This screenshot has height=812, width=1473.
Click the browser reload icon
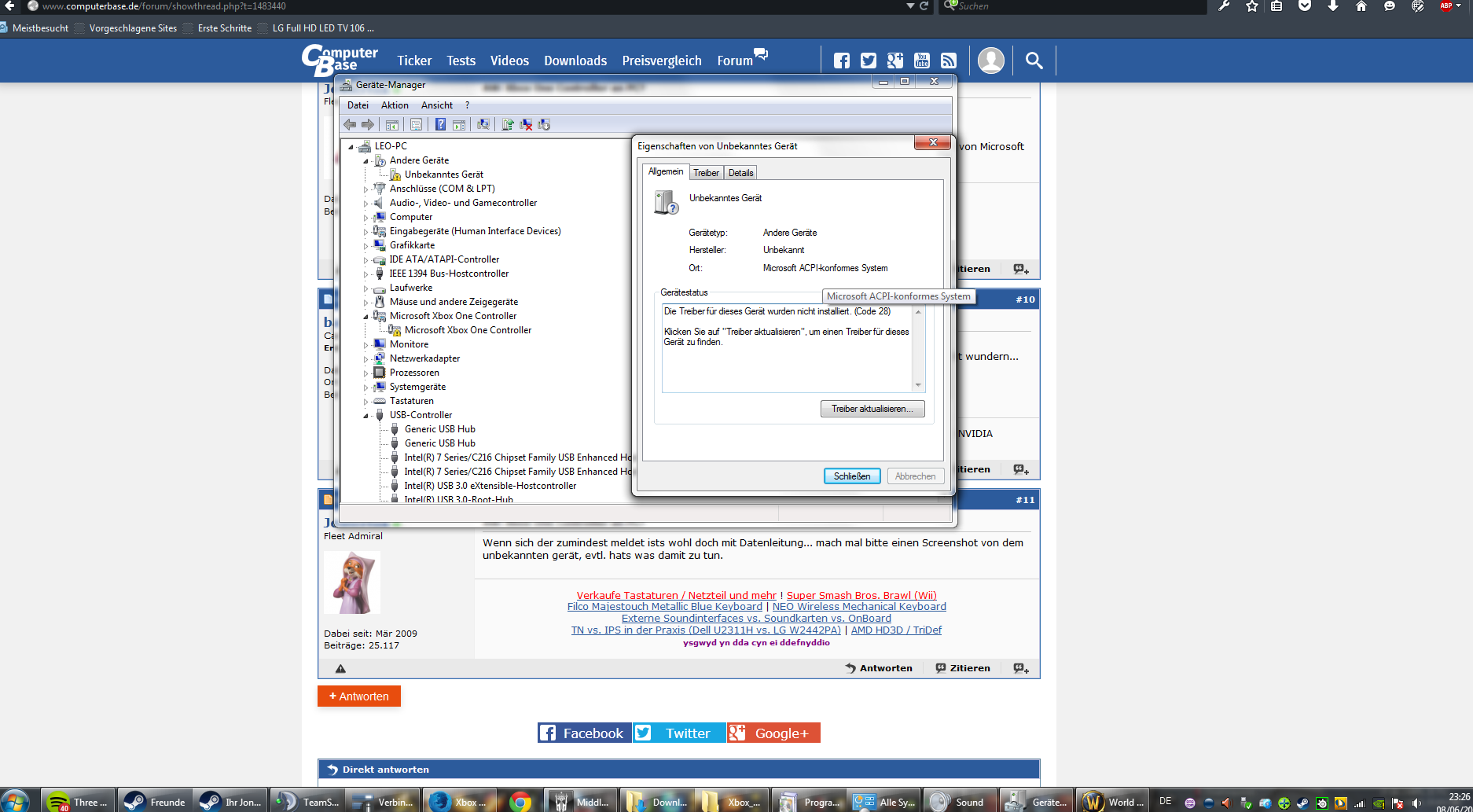click(924, 6)
